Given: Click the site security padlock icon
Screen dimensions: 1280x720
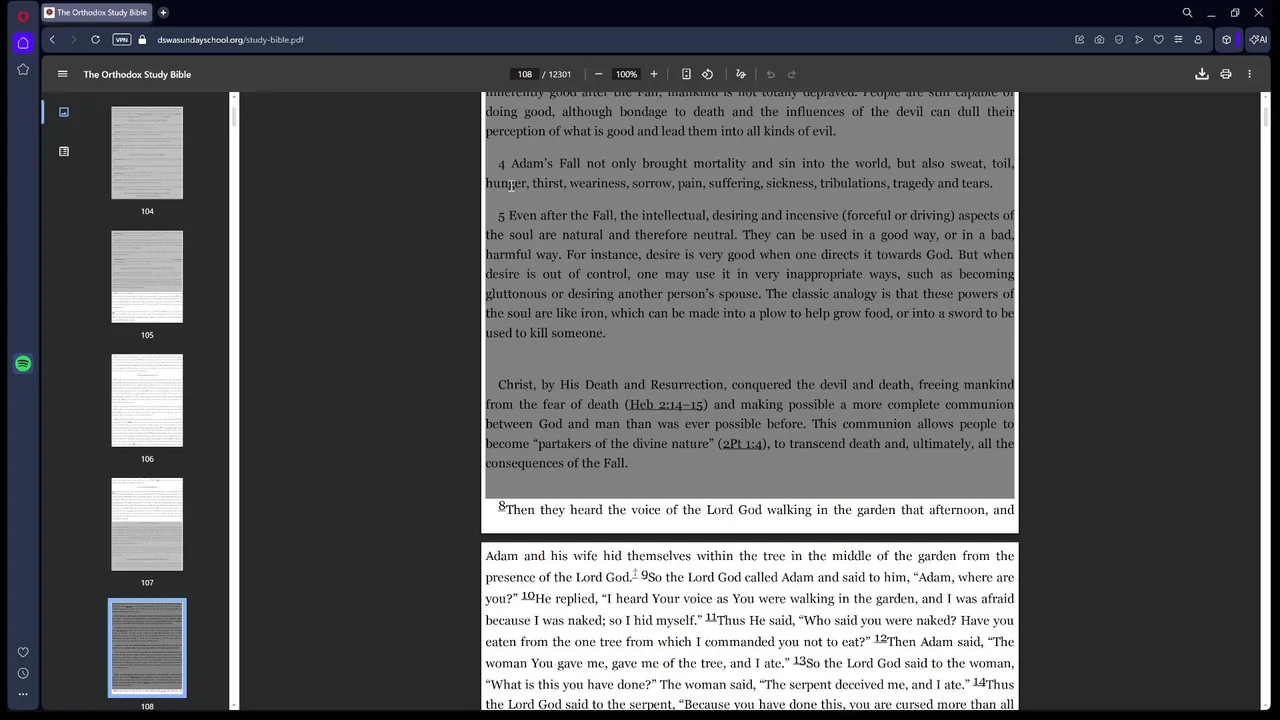Looking at the screenshot, I should [x=142, y=40].
